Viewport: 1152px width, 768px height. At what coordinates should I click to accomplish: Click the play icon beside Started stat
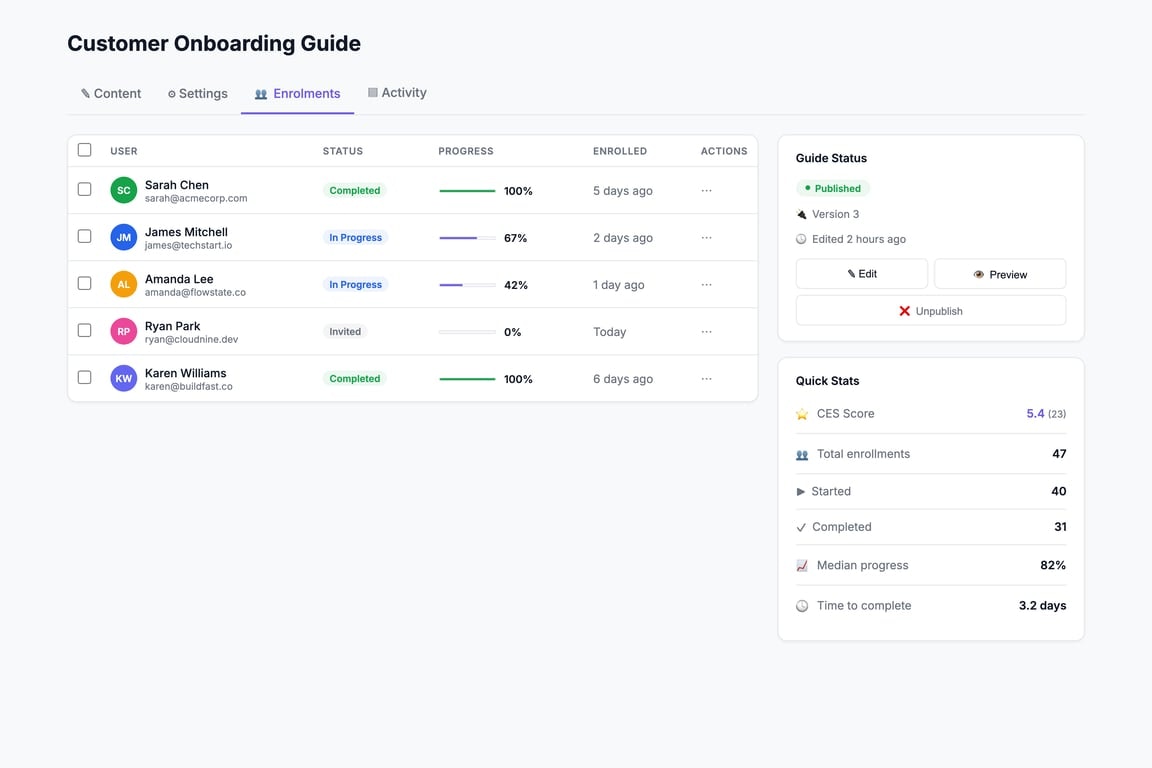point(800,491)
